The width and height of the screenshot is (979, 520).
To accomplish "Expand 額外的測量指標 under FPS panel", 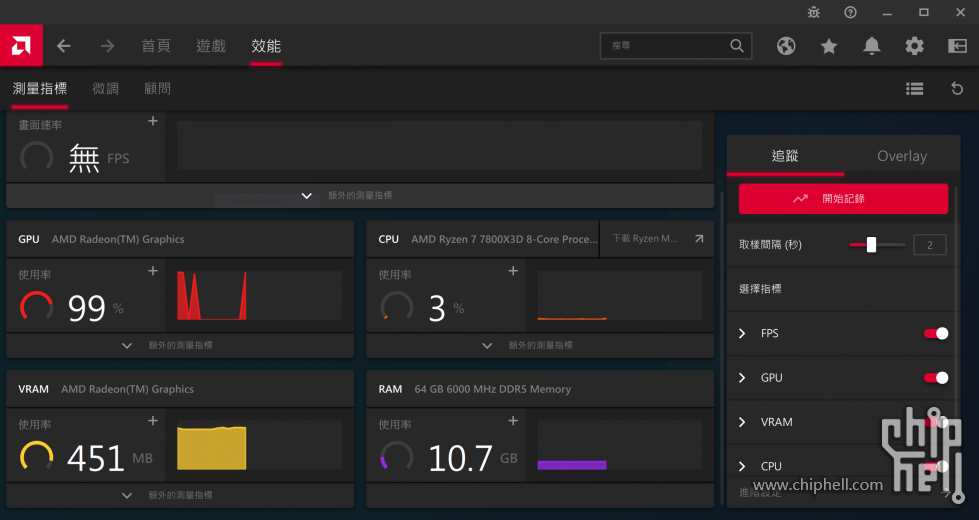I will [x=360, y=195].
